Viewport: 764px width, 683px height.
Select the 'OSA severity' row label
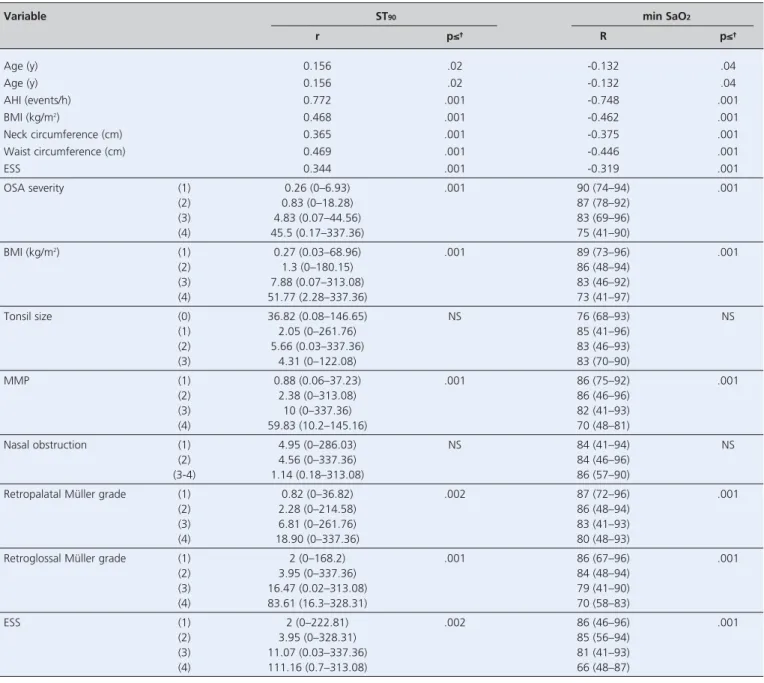(34, 188)
